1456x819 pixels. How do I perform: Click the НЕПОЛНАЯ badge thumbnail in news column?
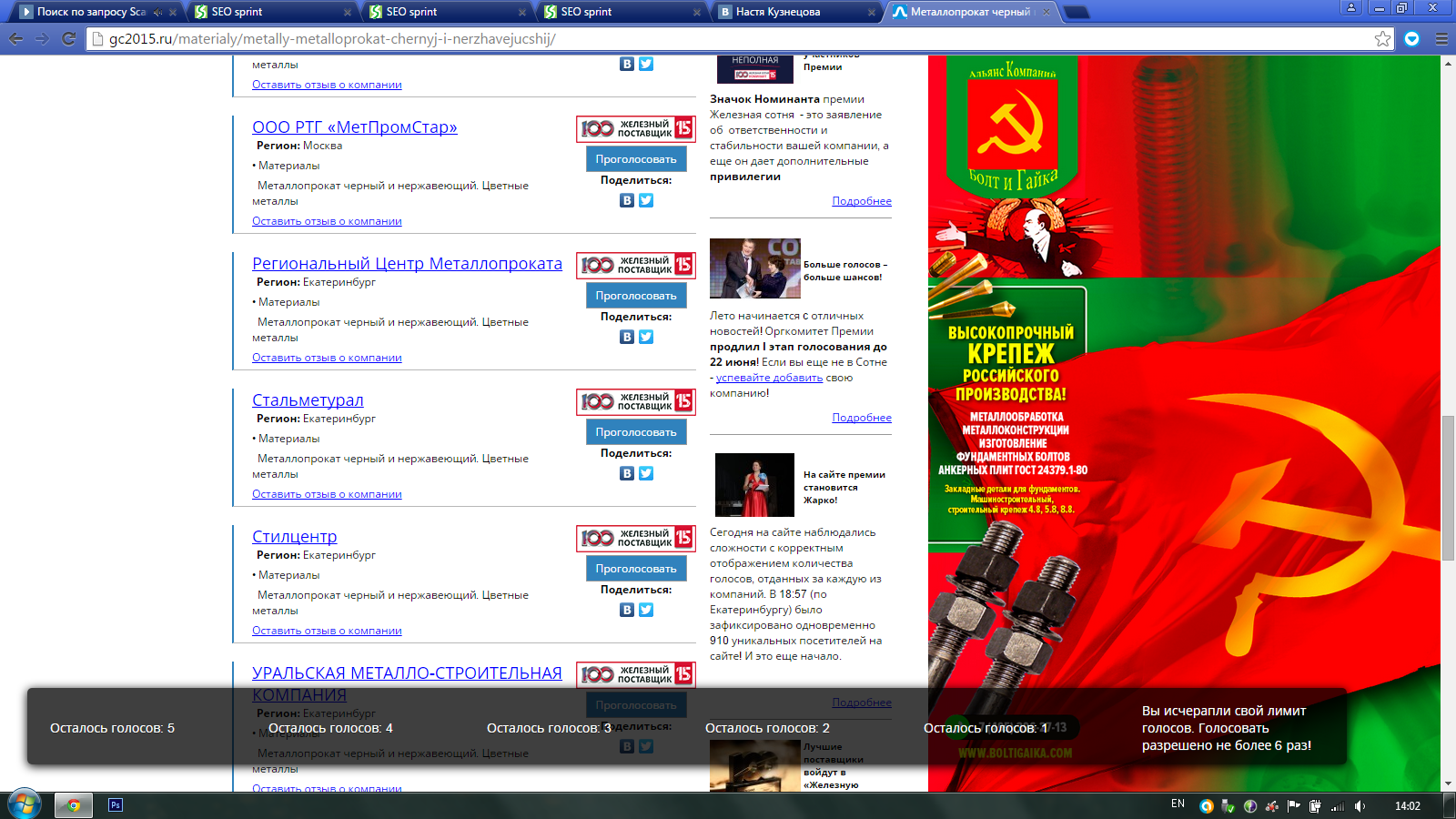(754, 69)
